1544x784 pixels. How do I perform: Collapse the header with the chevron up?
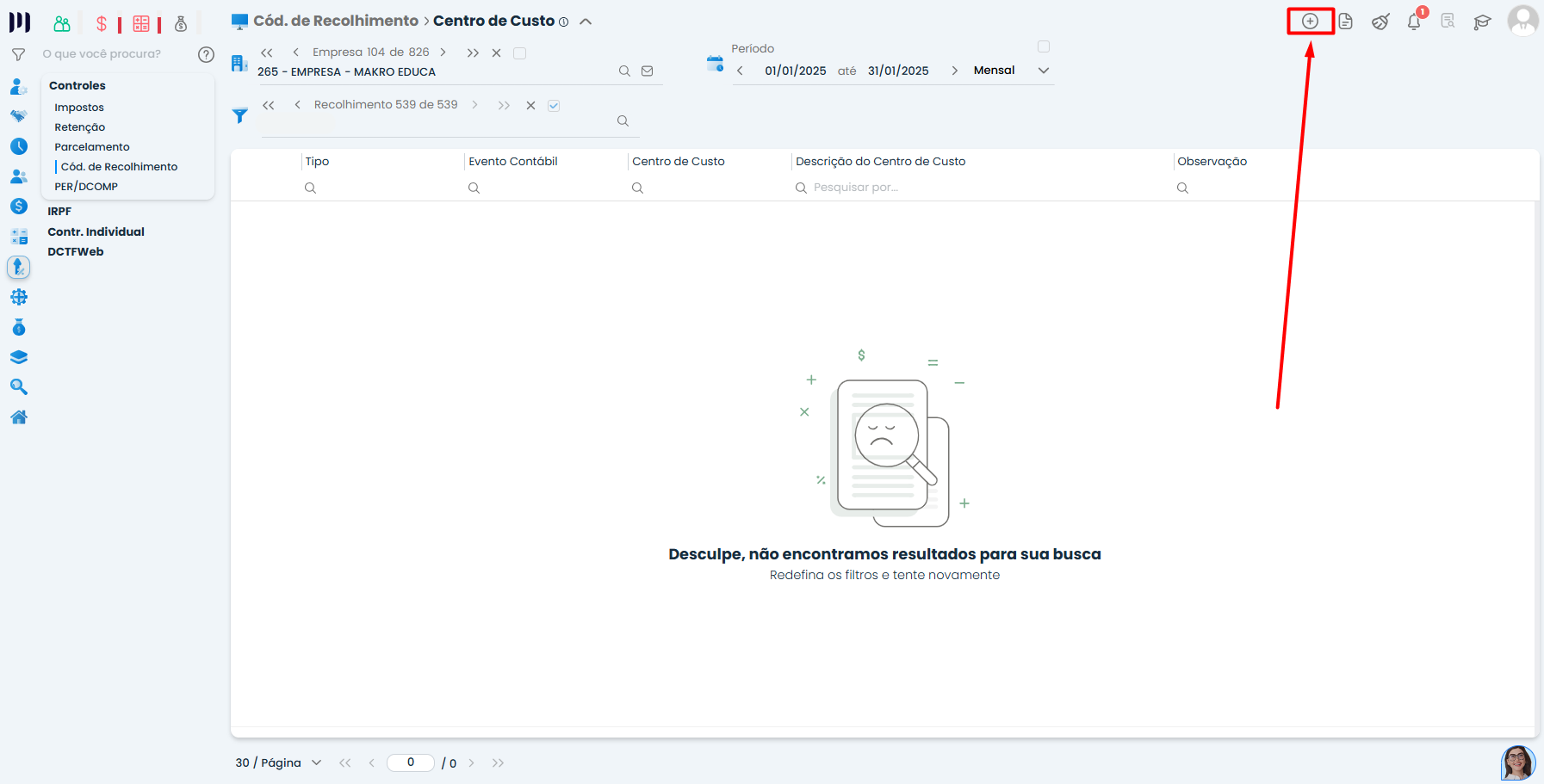point(586,22)
